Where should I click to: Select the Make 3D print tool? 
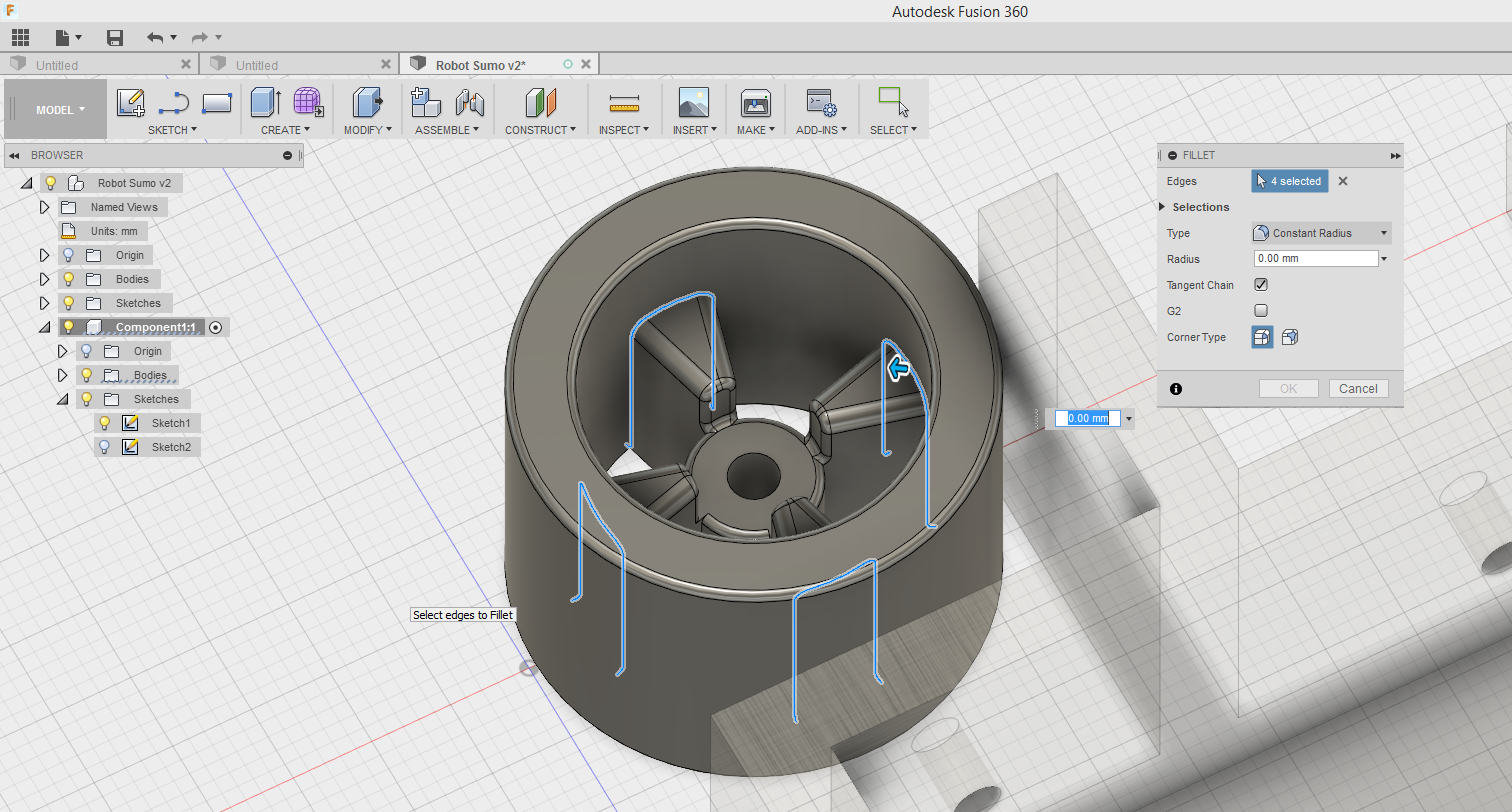coord(755,102)
